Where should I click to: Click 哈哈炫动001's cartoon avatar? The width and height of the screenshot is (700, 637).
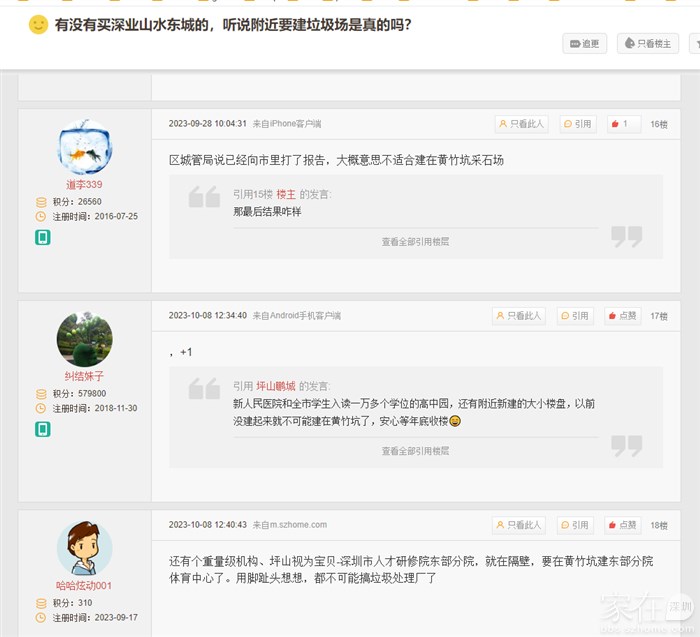(x=84, y=548)
